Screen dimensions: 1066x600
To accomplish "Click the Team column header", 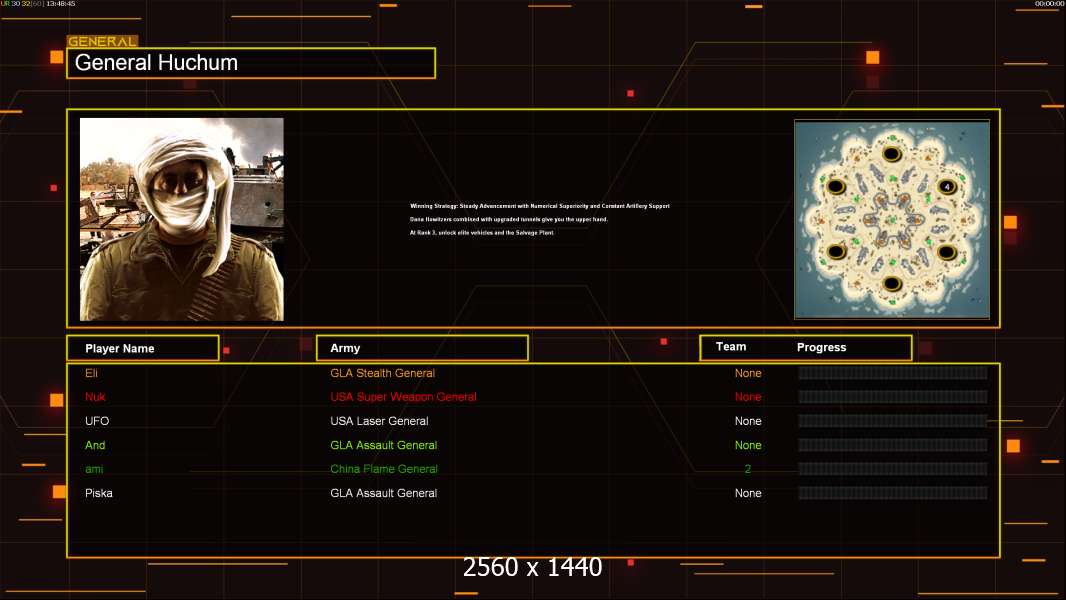I will [x=731, y=347].
